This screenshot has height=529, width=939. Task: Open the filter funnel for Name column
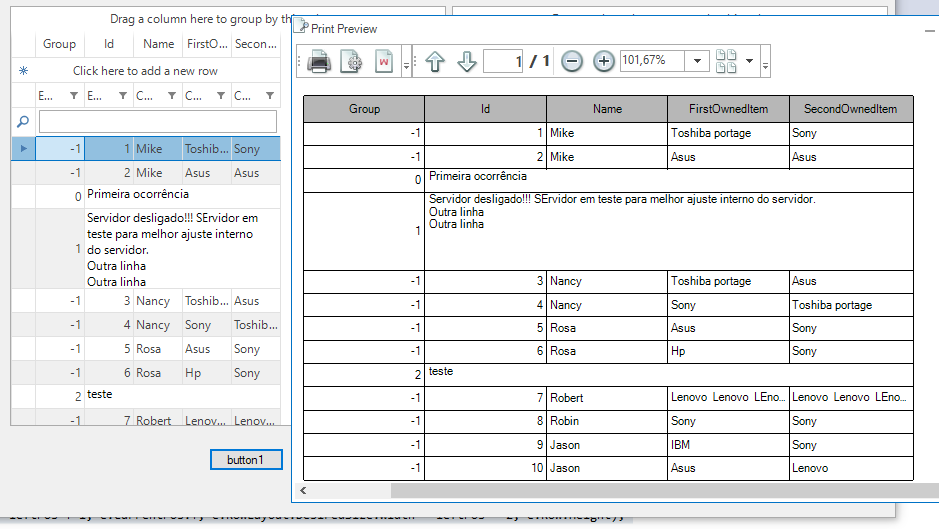171,96
